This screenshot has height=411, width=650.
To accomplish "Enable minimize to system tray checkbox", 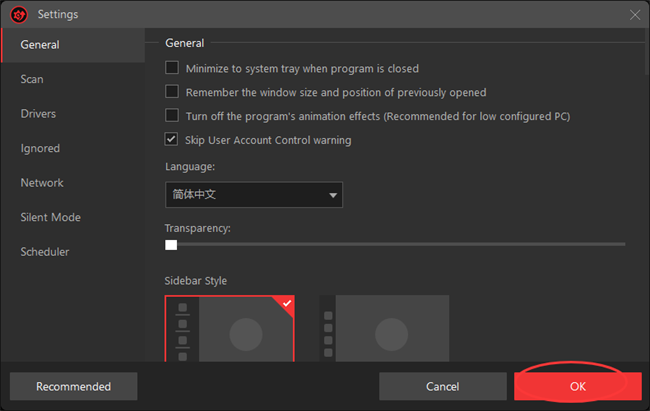I will point(172,68).
